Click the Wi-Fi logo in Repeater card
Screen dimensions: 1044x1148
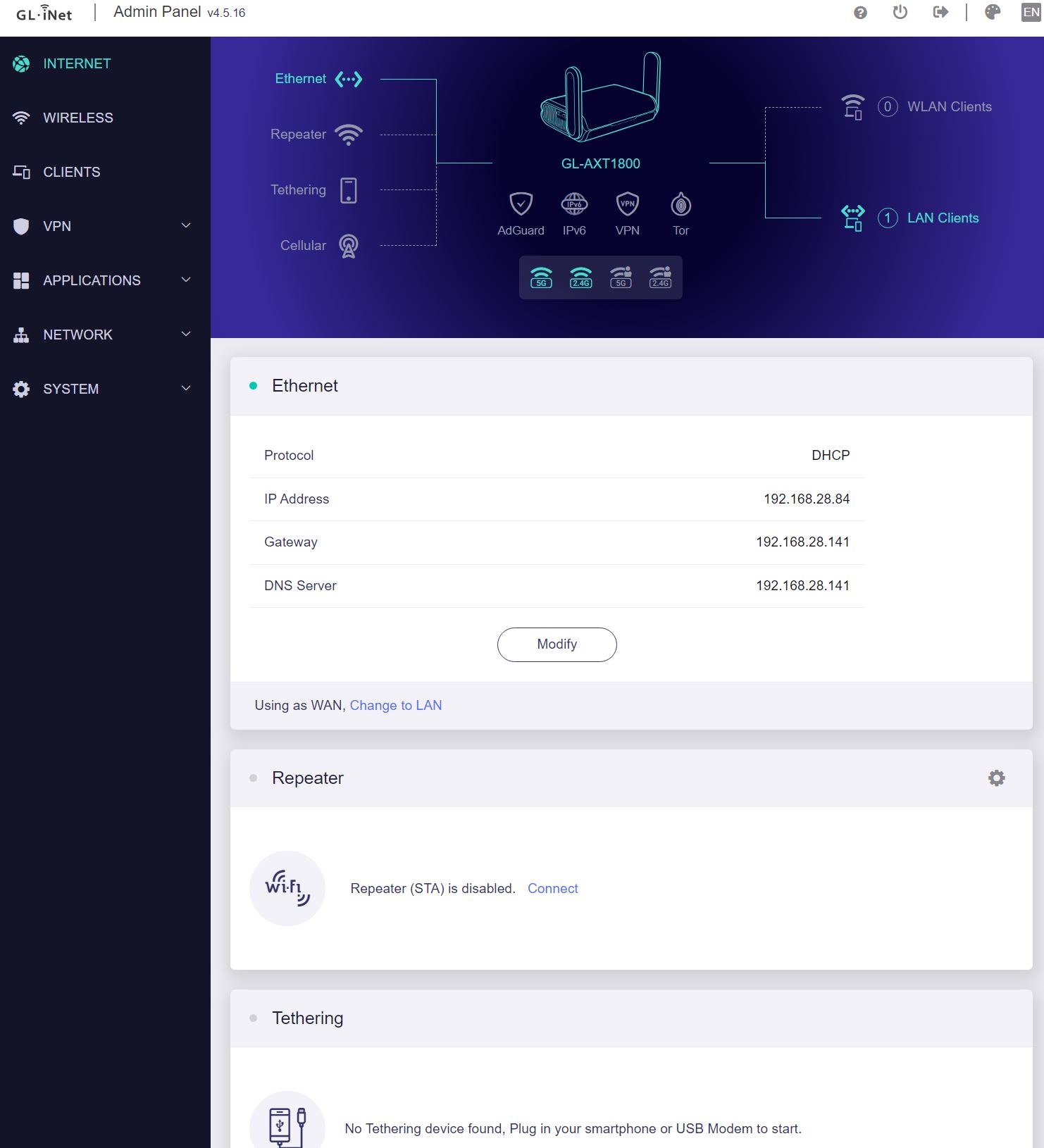pos(287,888)
